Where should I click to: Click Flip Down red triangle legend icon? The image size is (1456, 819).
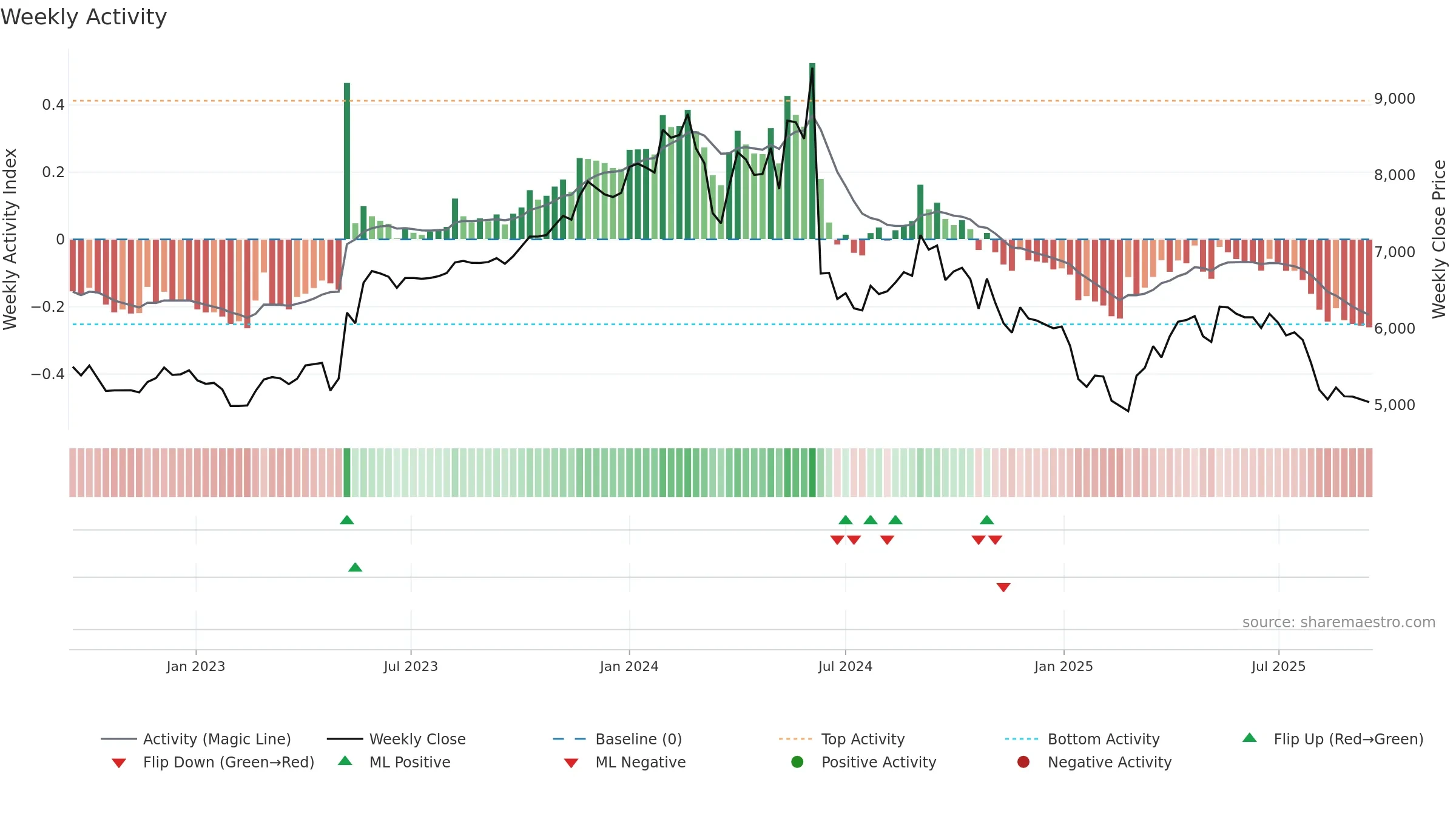119,763
